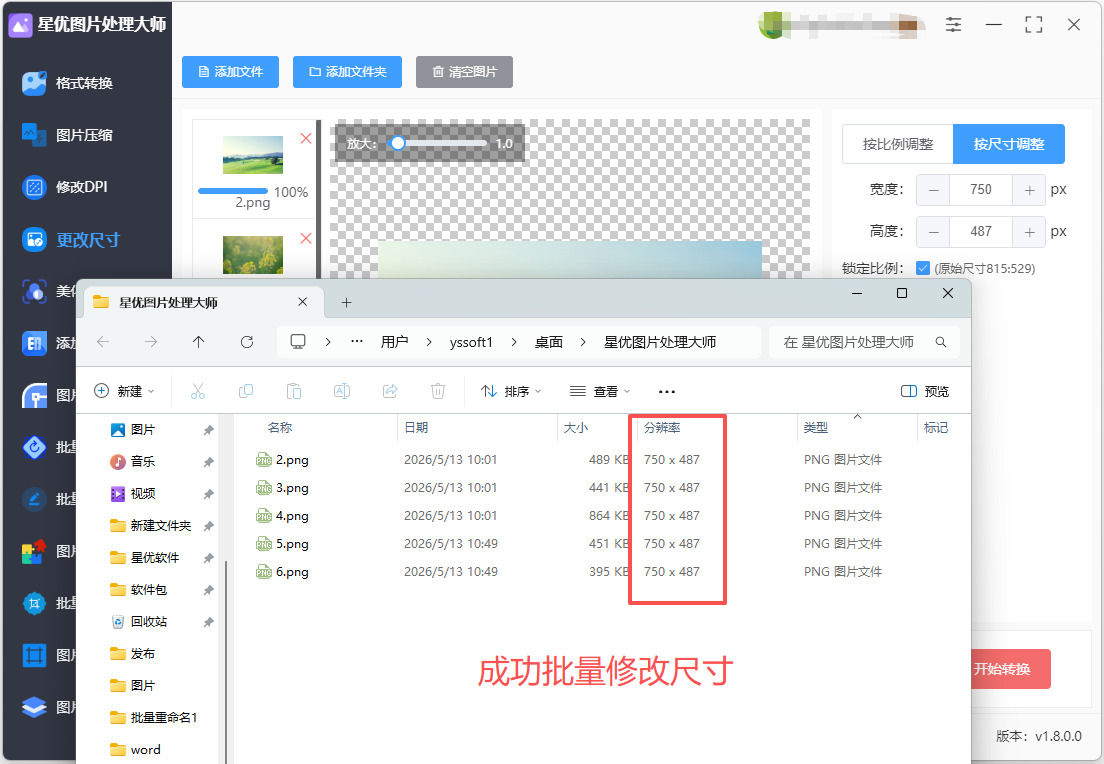Image resolution: width=1104 pixels, height=764 pixels.
Task: Select the 3.png file row
Action: (570, 488)
